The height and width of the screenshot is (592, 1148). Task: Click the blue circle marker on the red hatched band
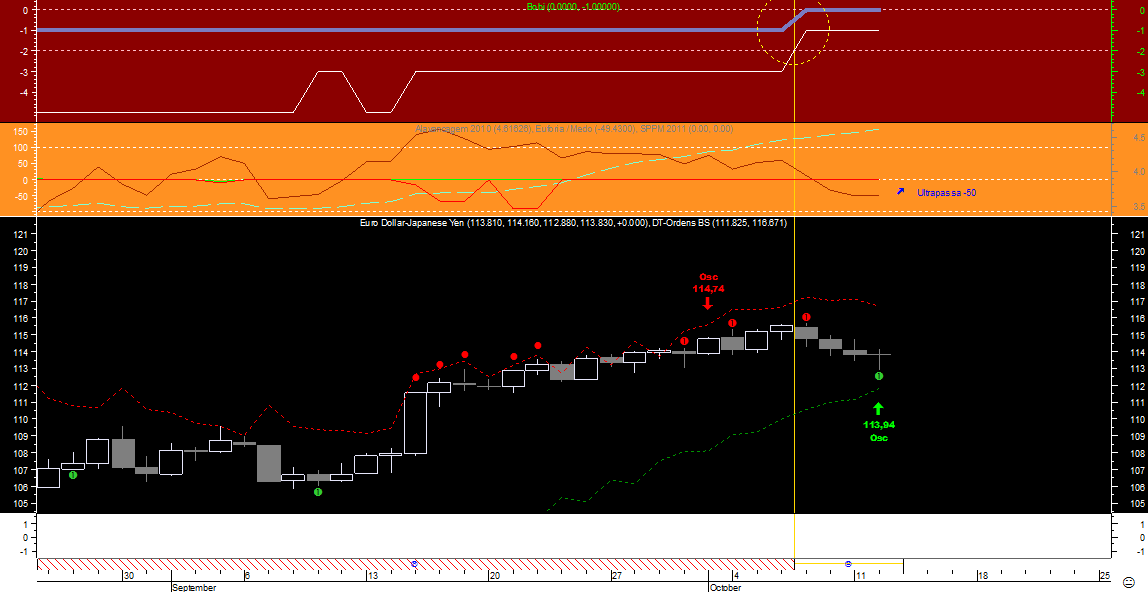(414, 564)
